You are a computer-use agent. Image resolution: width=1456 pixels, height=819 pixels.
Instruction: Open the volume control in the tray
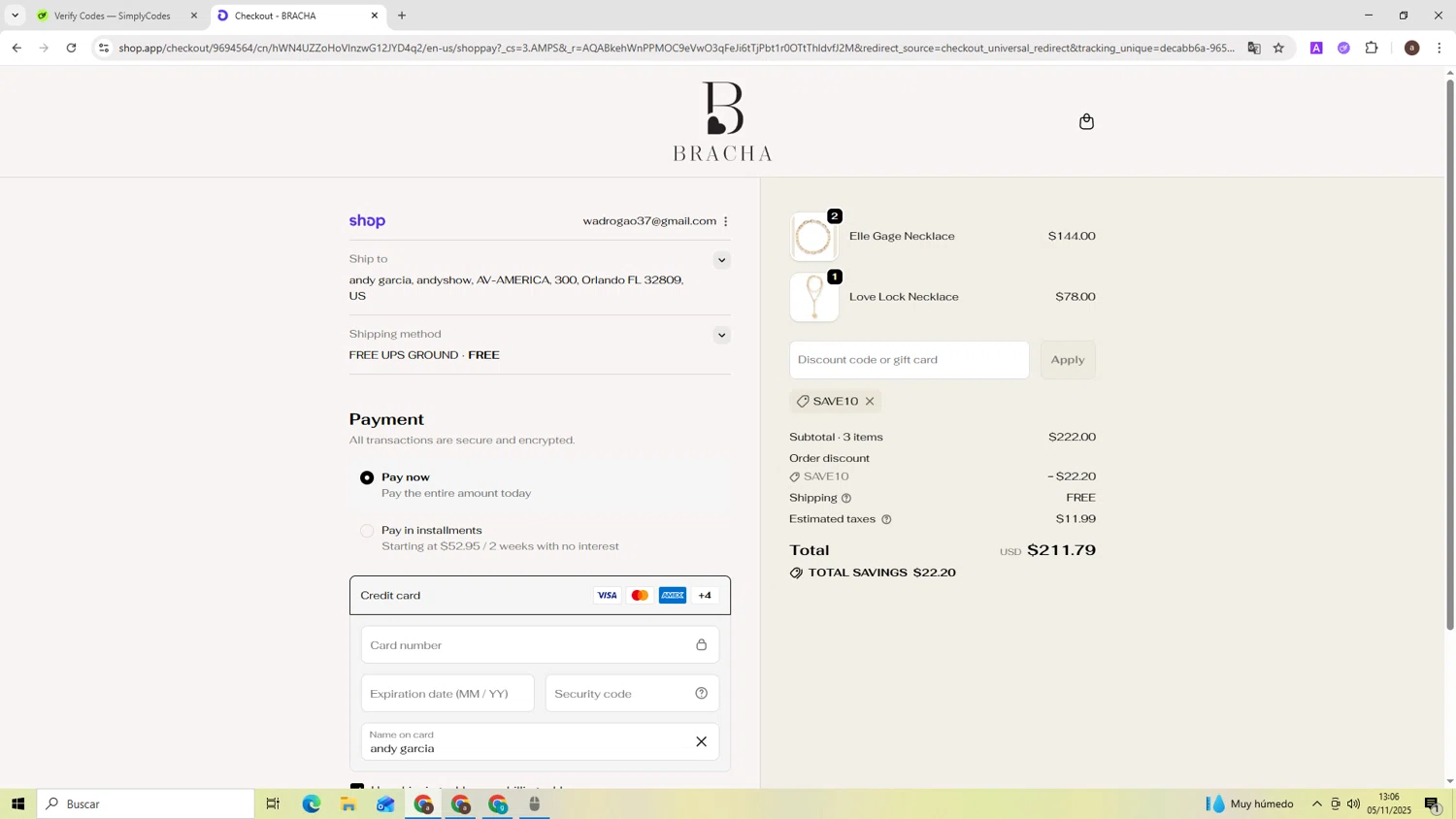coord(1353,804)
